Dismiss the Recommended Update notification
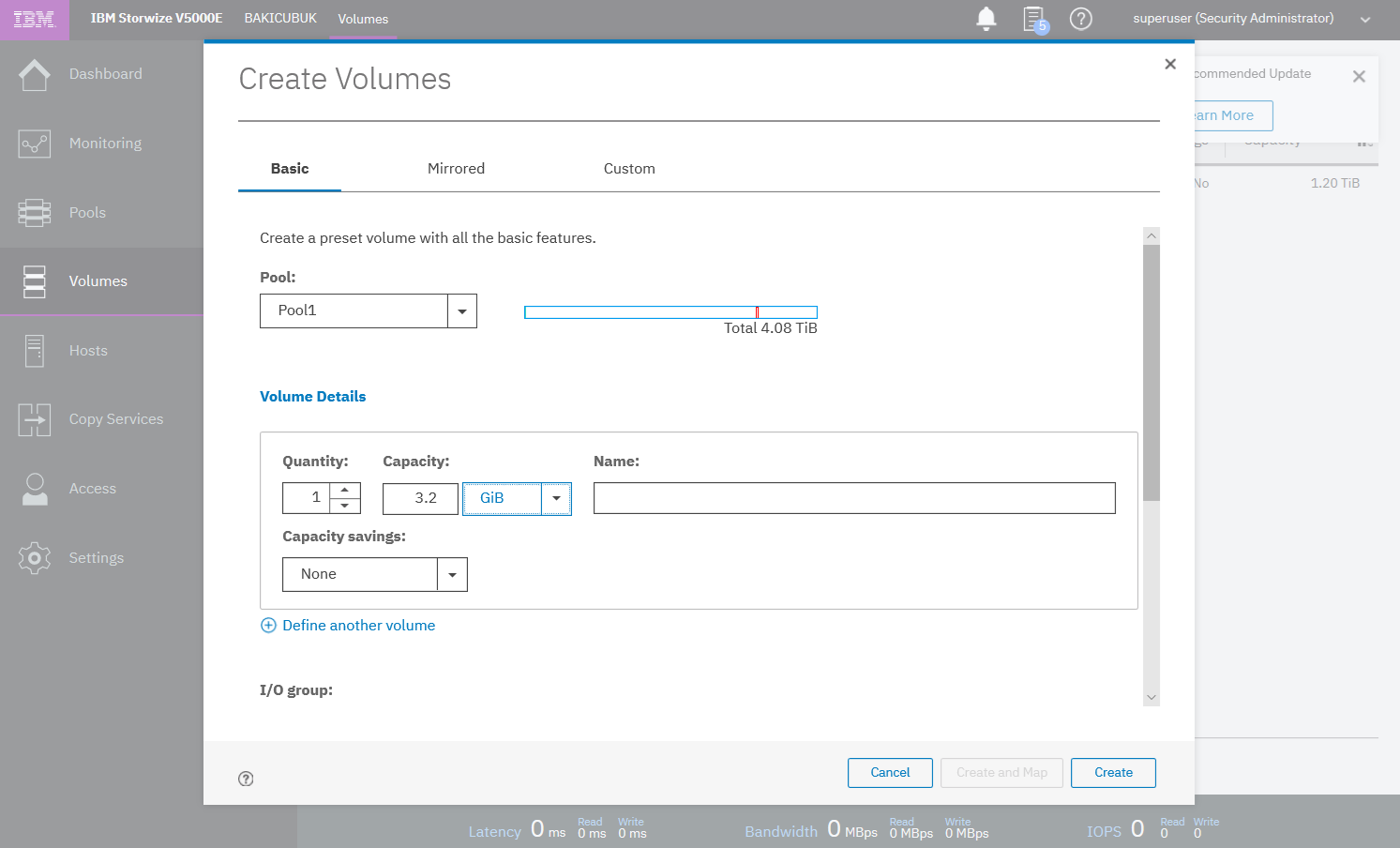The image size is (1400, 848). (x=1359, y=77)
